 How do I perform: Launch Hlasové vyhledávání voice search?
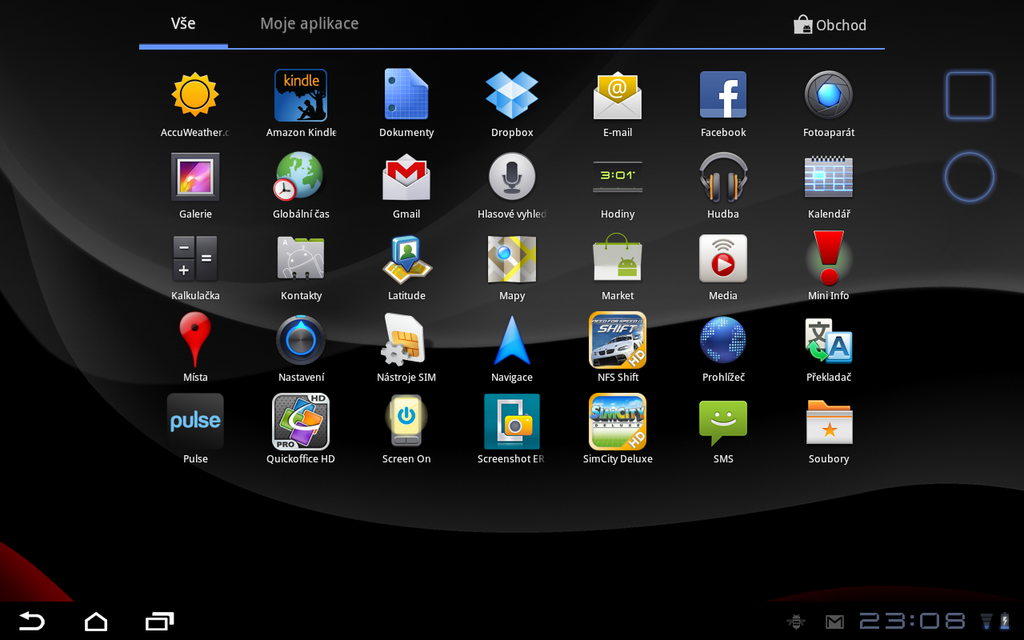tap(512, 176)
